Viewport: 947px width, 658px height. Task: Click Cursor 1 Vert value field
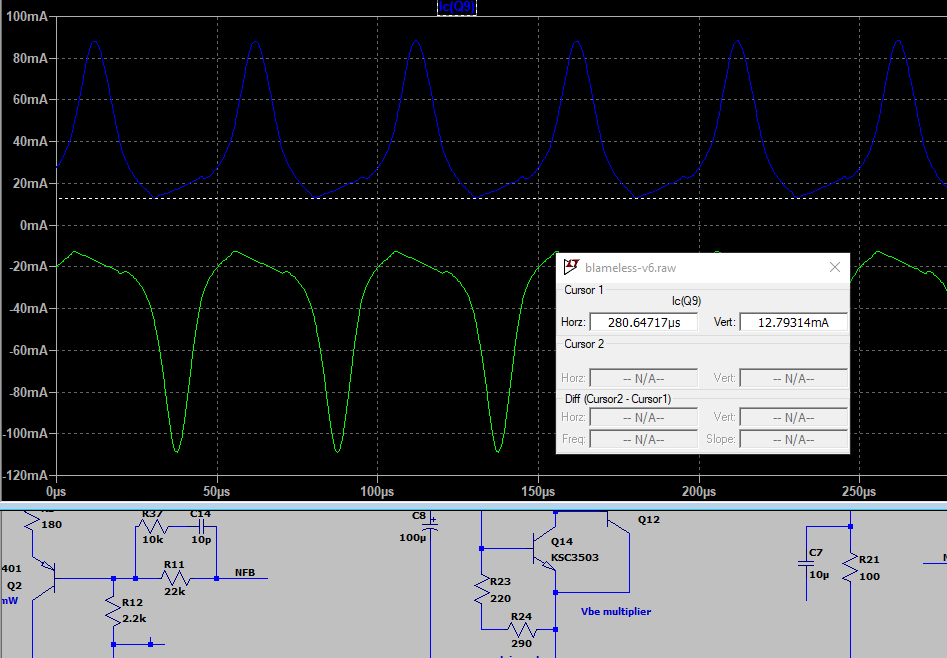[x=793, y=322]
